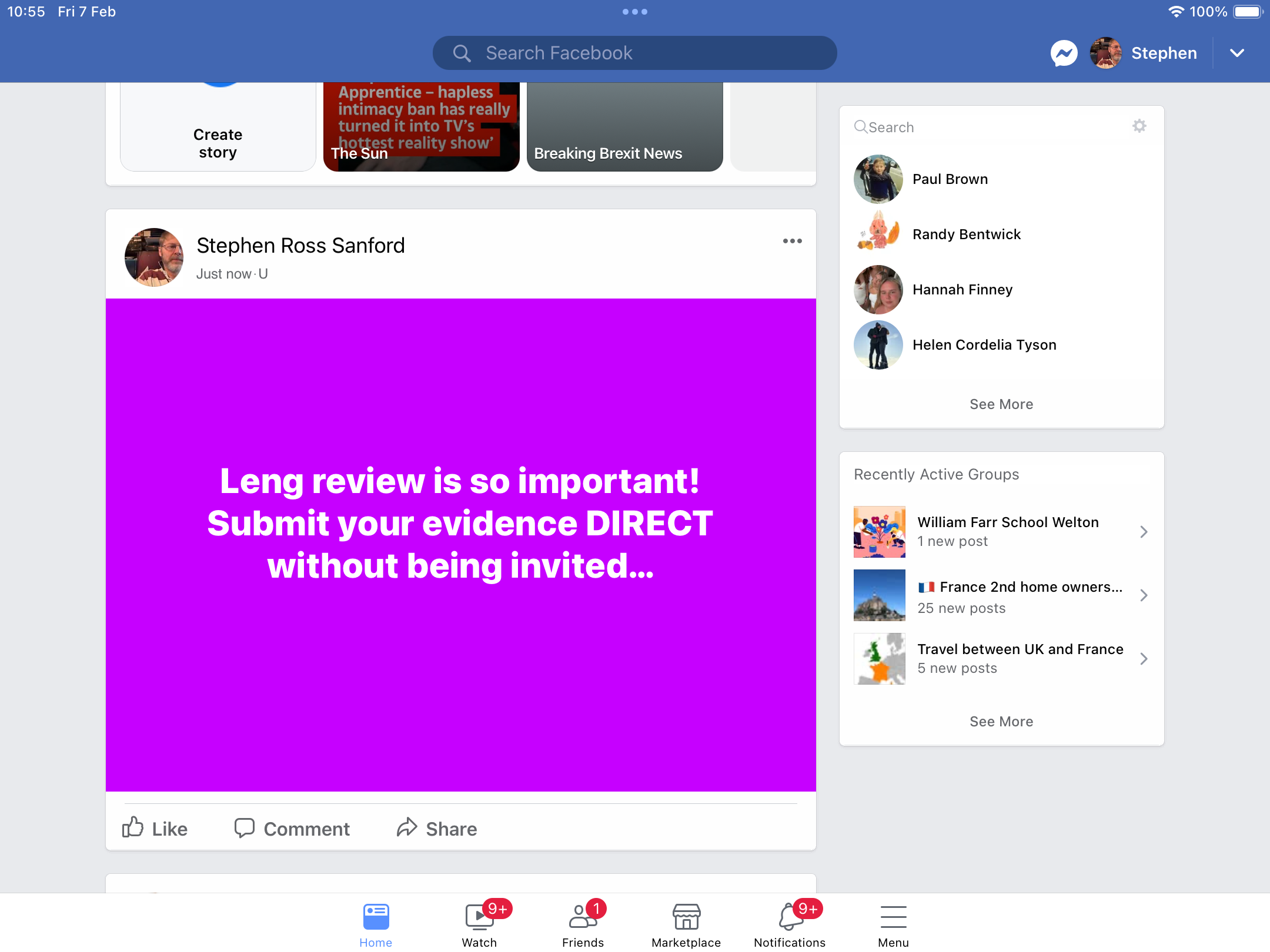Image resolution: width=1270 pixels, height=952 pixels.
Task: Open Messenger from the top bar
Action: click(x=1064, y=53)
